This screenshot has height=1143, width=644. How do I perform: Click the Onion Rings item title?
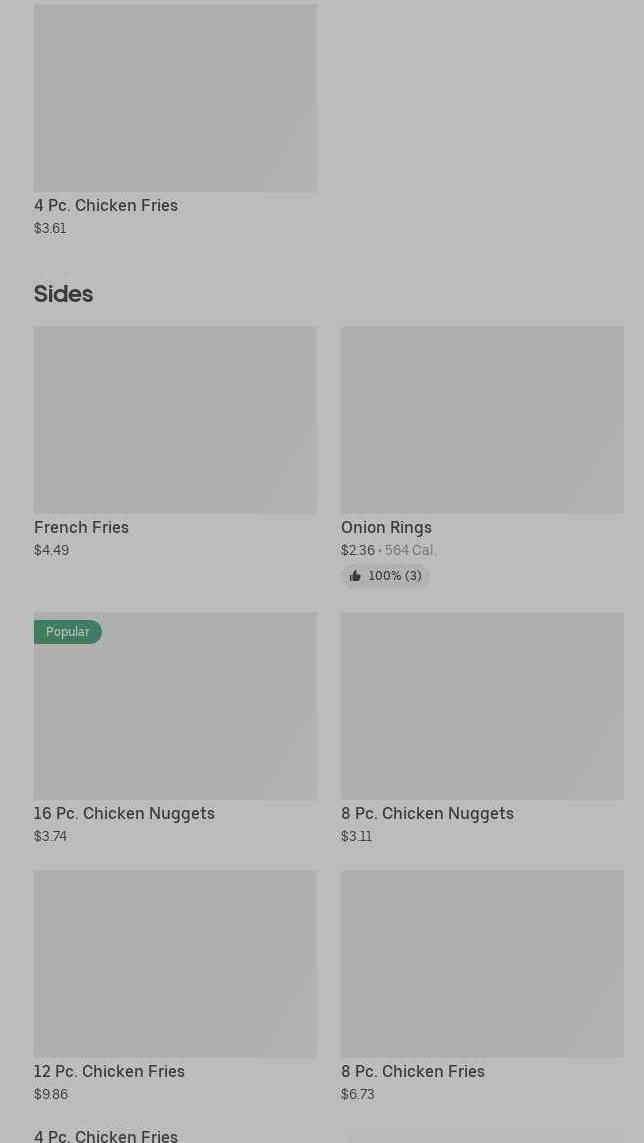(x=386, y=527)
